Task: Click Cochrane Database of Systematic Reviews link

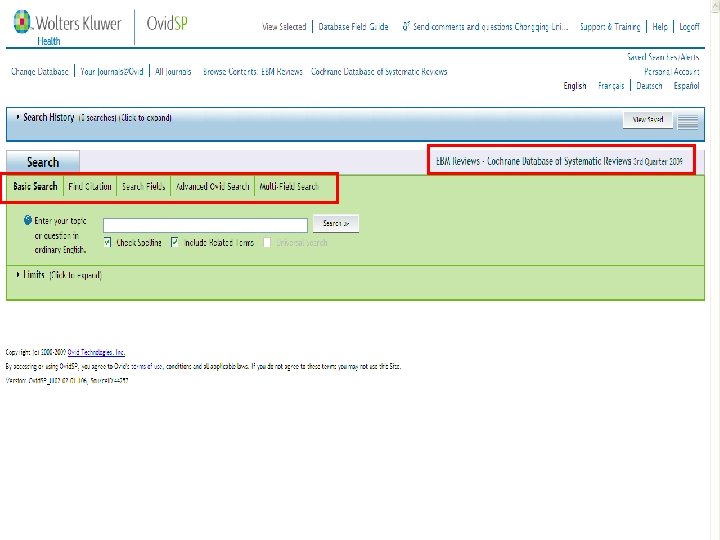Action: click(379, 72)
